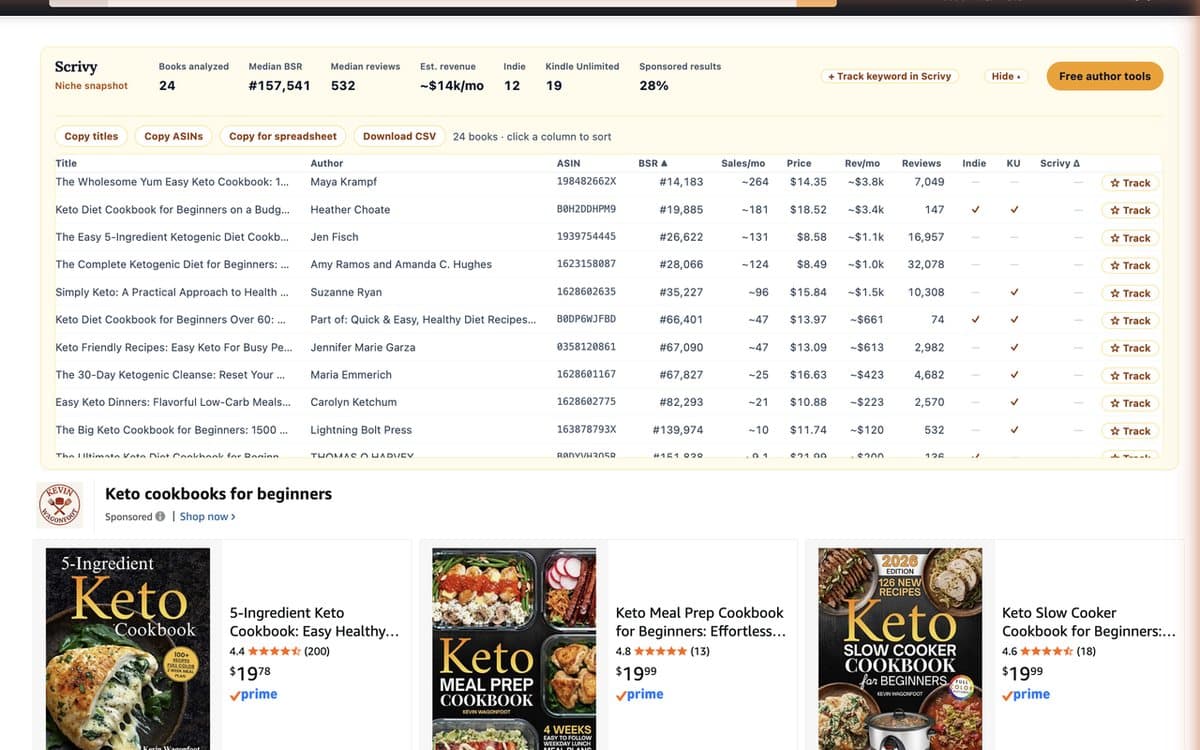This screenshot has height=750, width=1200.
Task: Sort by ASIN column header
Action: (x=568, y=163)
